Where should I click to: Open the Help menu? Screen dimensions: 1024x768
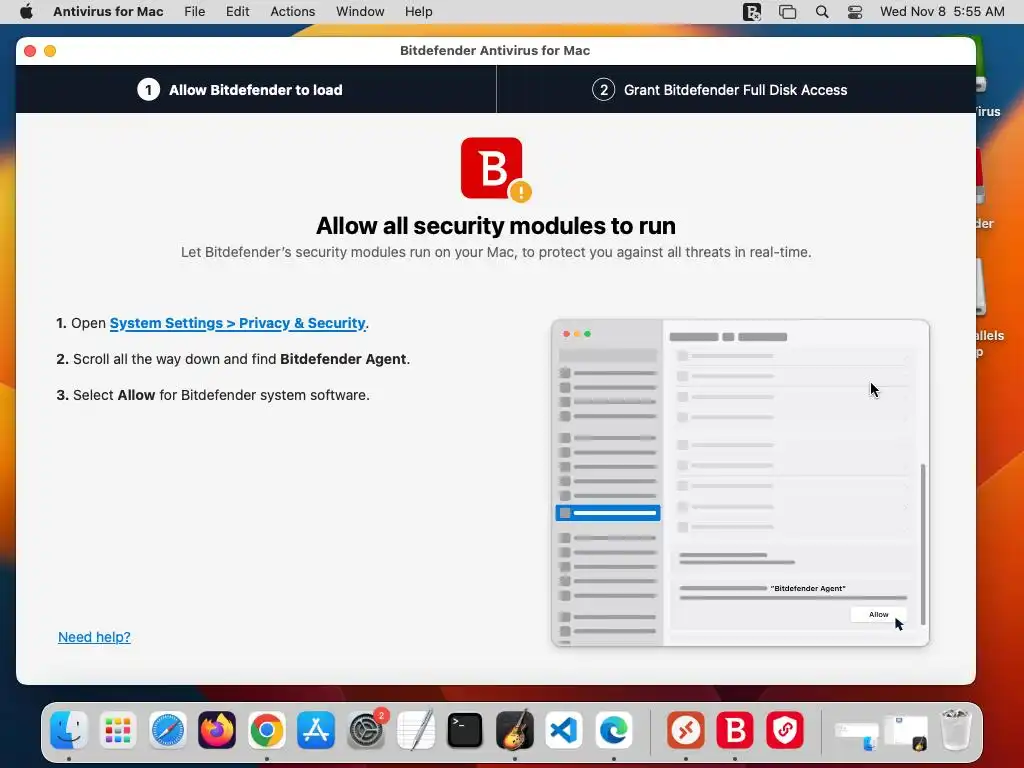pyautogui.click(x=418, y=12)
